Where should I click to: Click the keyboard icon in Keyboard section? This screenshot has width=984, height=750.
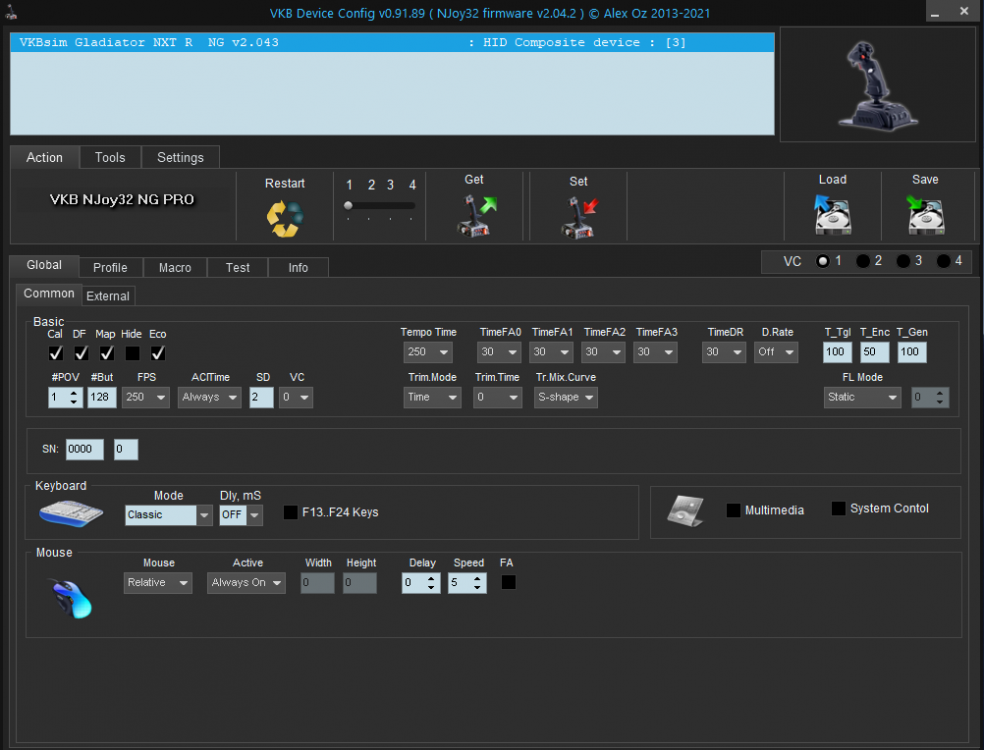(71, 513)
